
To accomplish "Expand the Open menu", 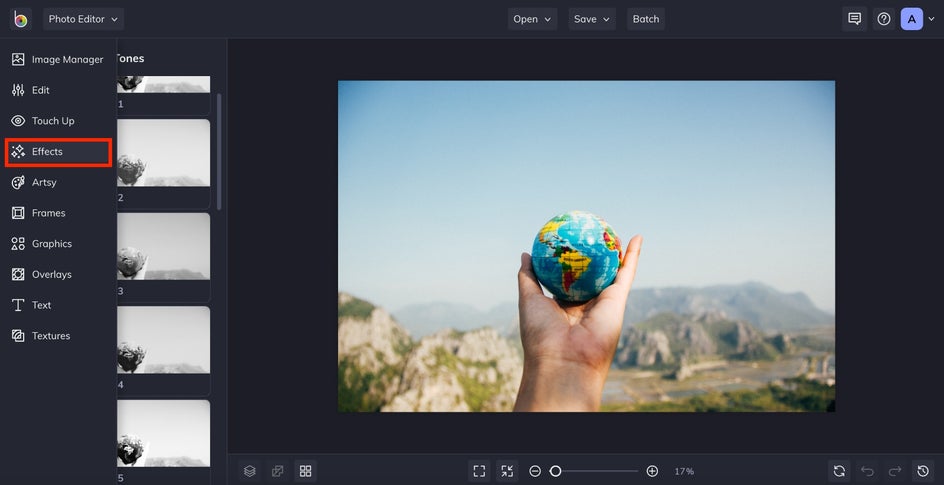I will [x=532, y=19].
